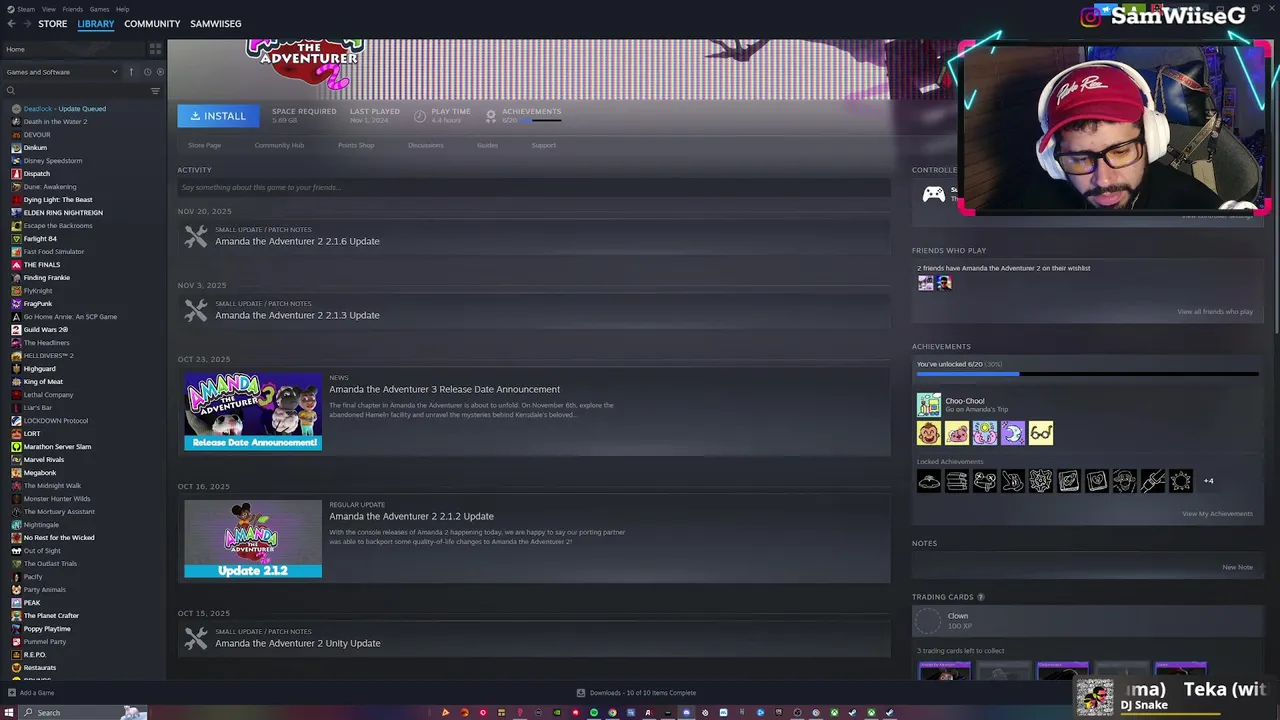Open the Help menu

coord(122,9)
